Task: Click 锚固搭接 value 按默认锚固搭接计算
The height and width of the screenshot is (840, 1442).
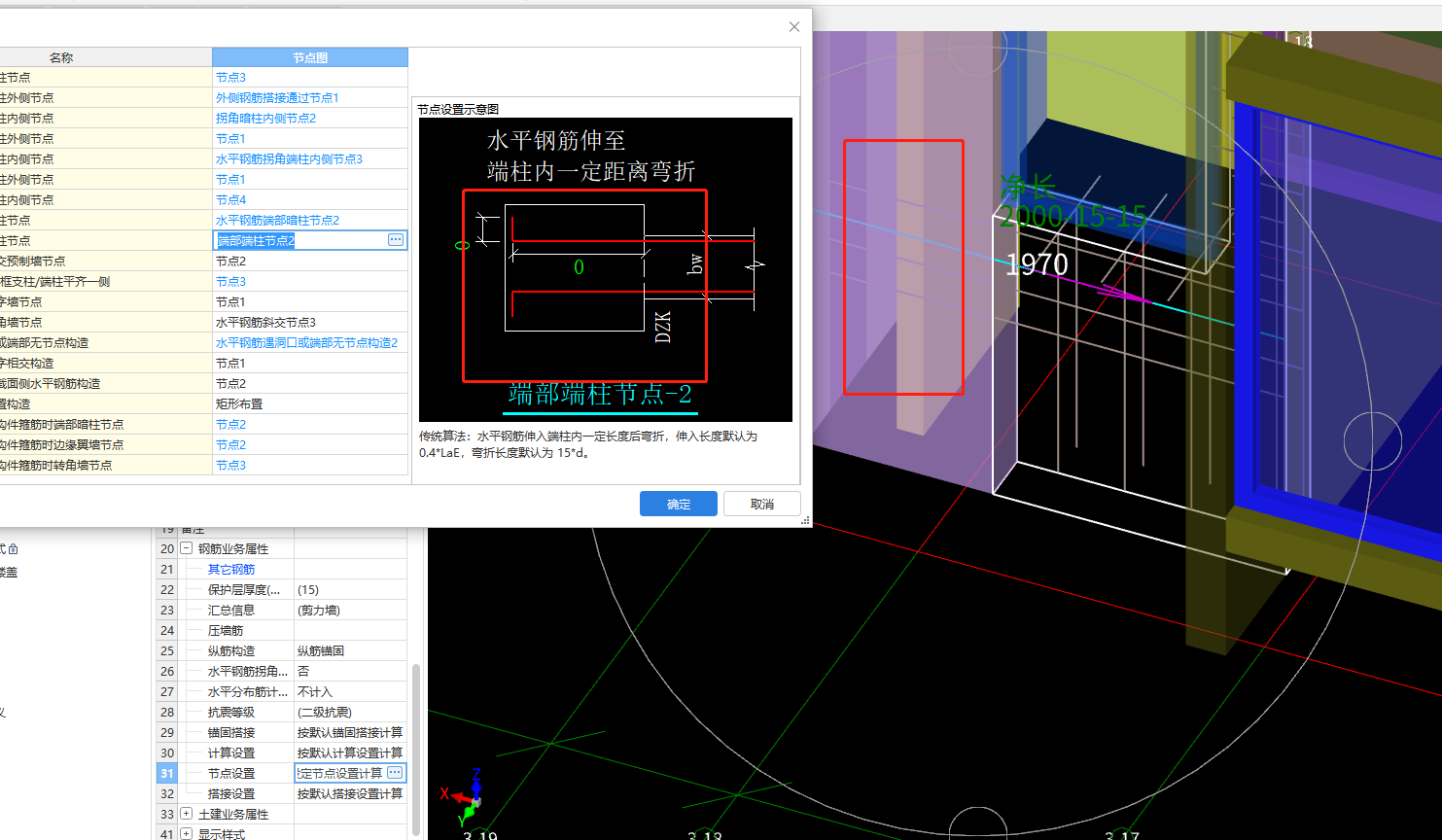Action: [x=350, y=733]
